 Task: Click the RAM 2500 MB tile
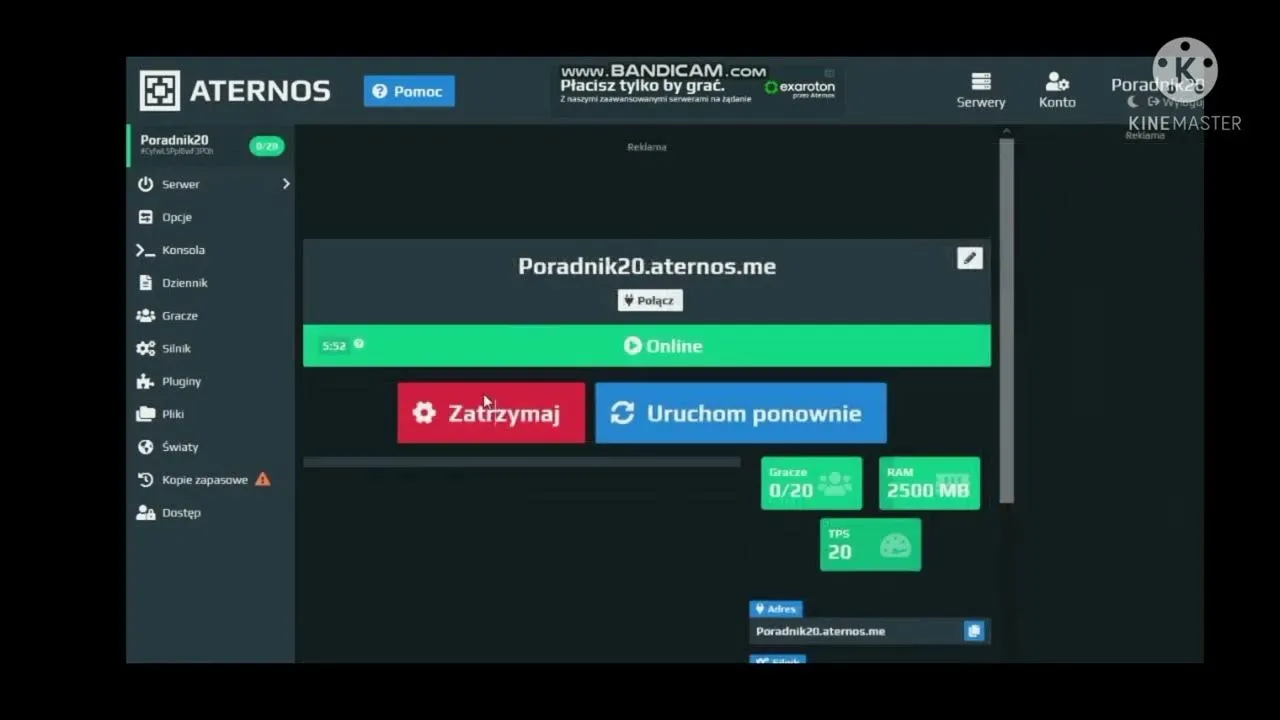(929, 483)
